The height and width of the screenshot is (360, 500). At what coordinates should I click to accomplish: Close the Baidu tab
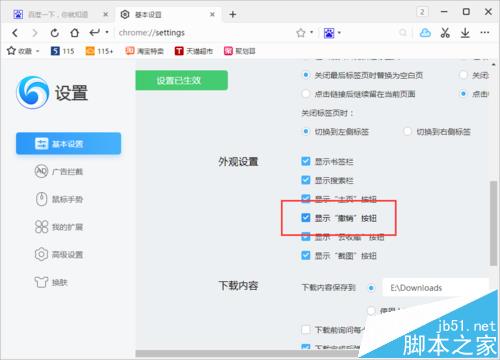point(106,14)
